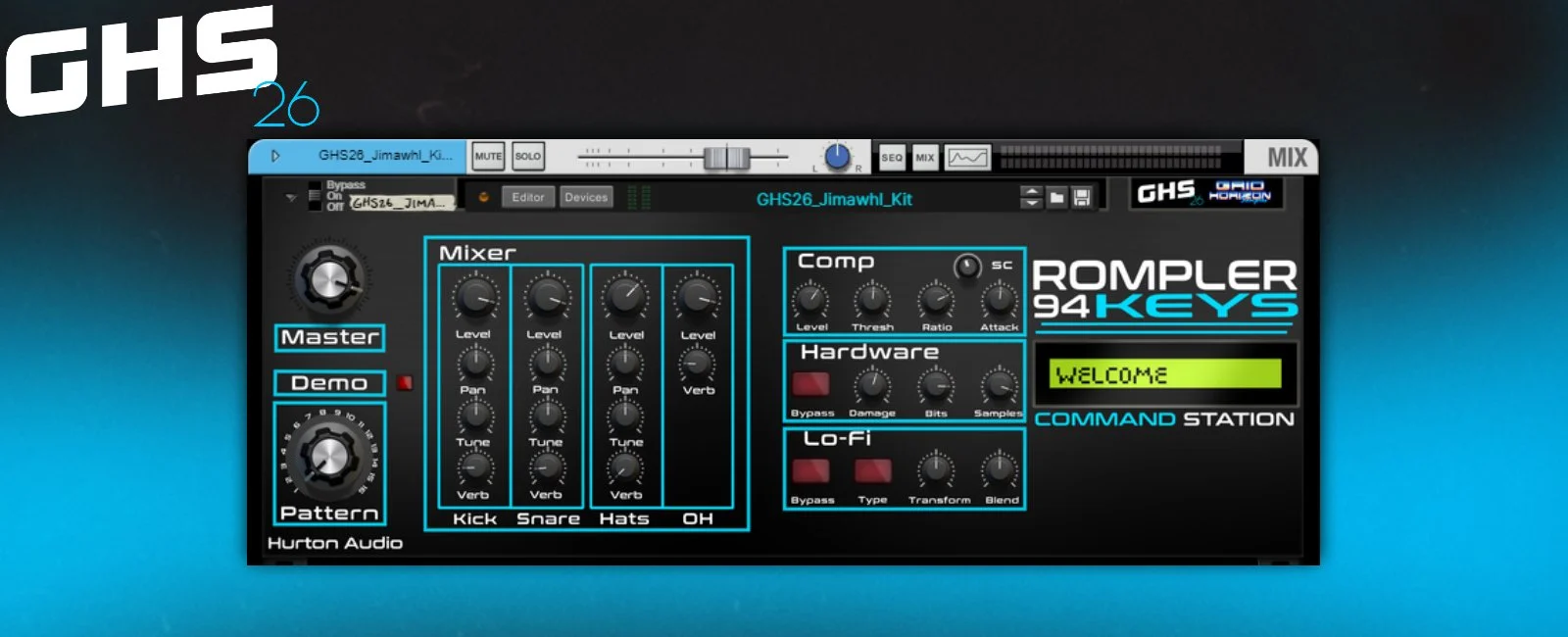This screenshot has width=1568, height=637.
Task: Open the Editor view
Action: tap(528, 197)
